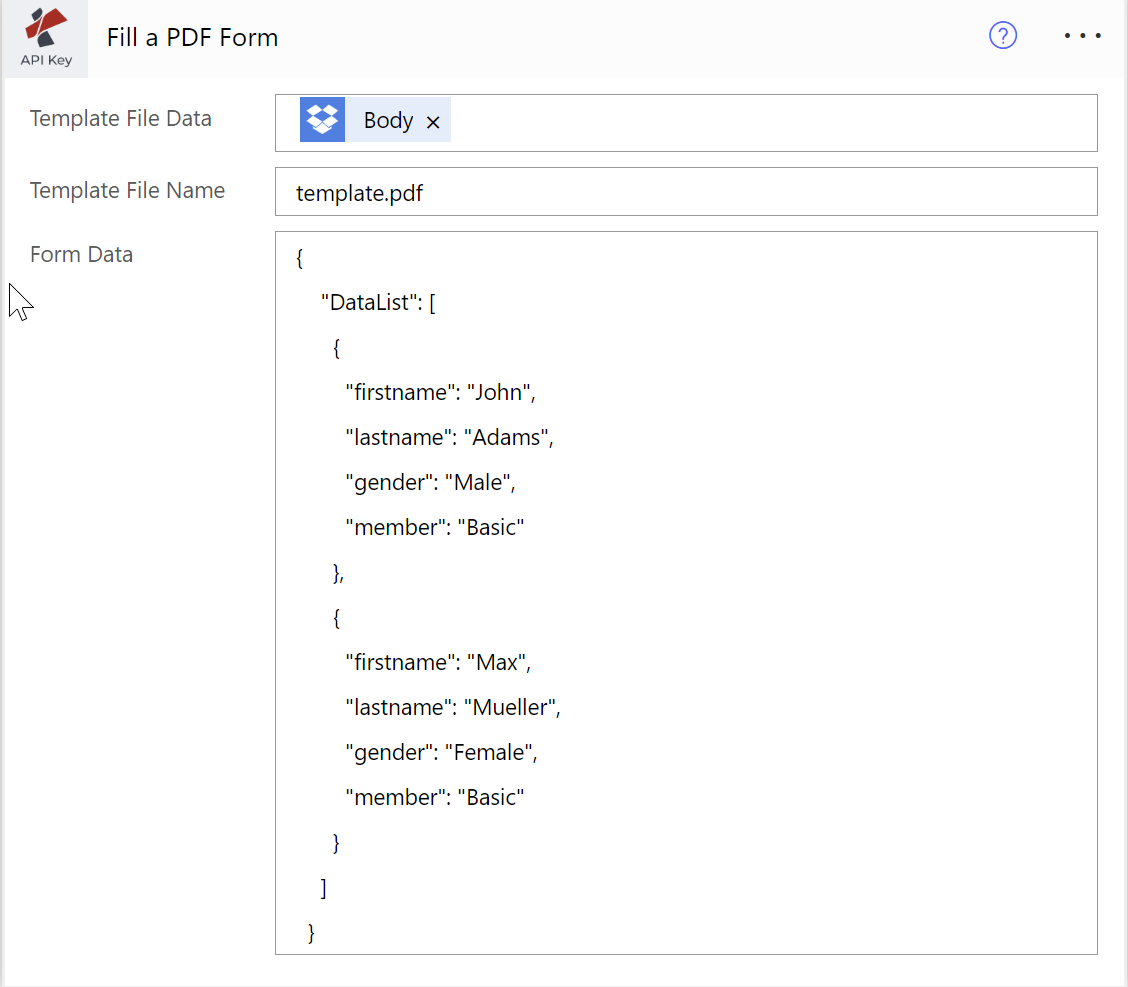Remove the Body token with the x
The width and height of the screenshot is (1128, 987).
coord(433,121)
